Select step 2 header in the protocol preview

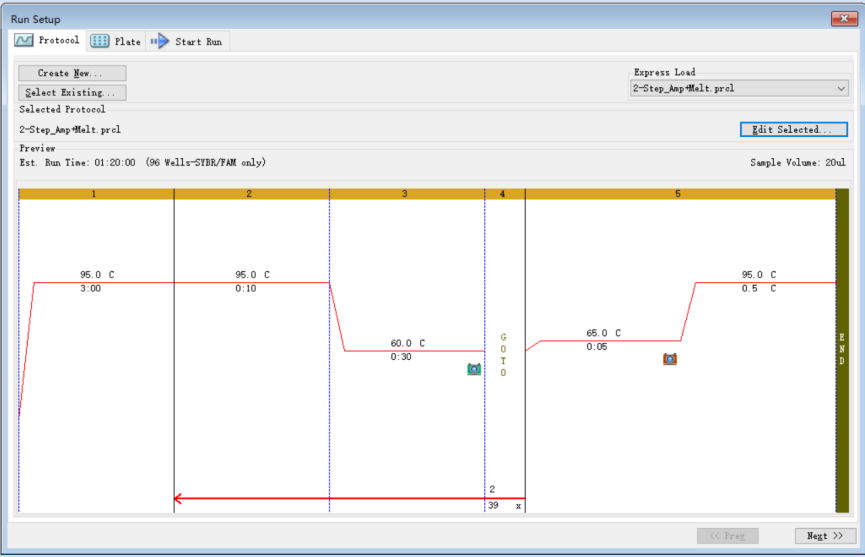tap(252, 194)
